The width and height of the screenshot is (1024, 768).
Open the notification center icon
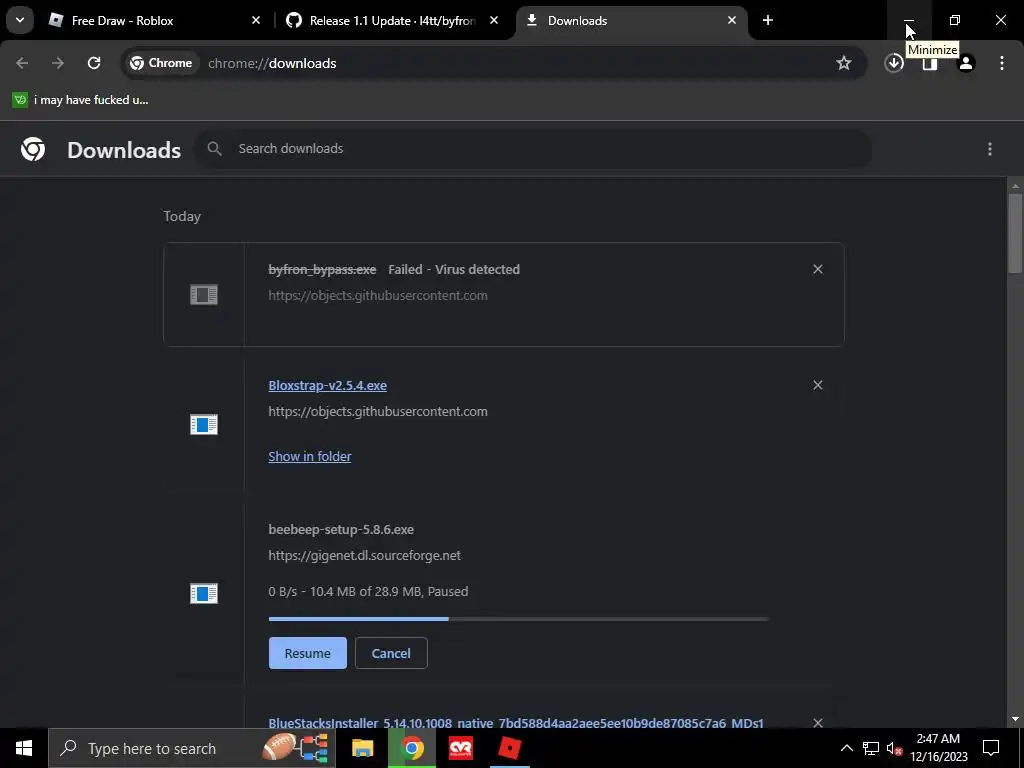pyautogui.click(x=991, y=748)
